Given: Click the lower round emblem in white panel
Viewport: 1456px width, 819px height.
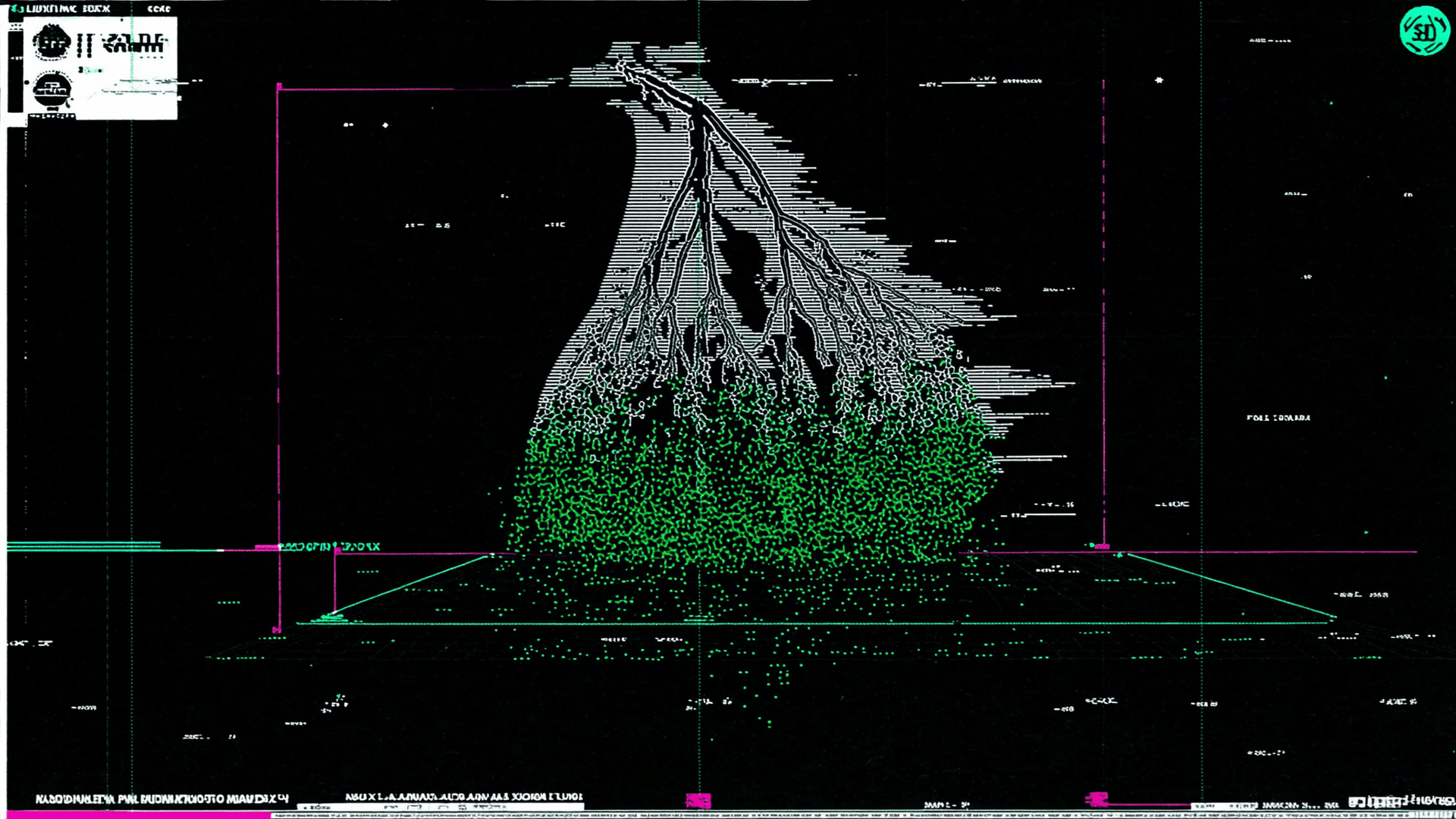Looking at the screenshot, I should [x=52, y=90].
